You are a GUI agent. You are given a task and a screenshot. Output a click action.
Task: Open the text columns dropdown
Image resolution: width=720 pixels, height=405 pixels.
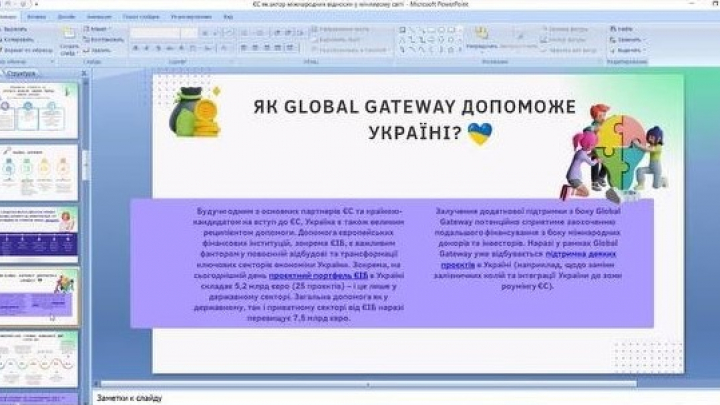tap(290, 48)
